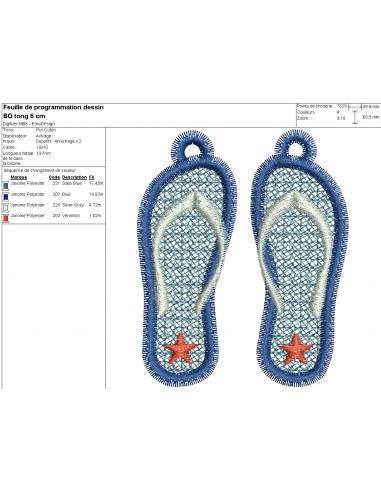Click the 'Marque' column header

tap(19, 177)
